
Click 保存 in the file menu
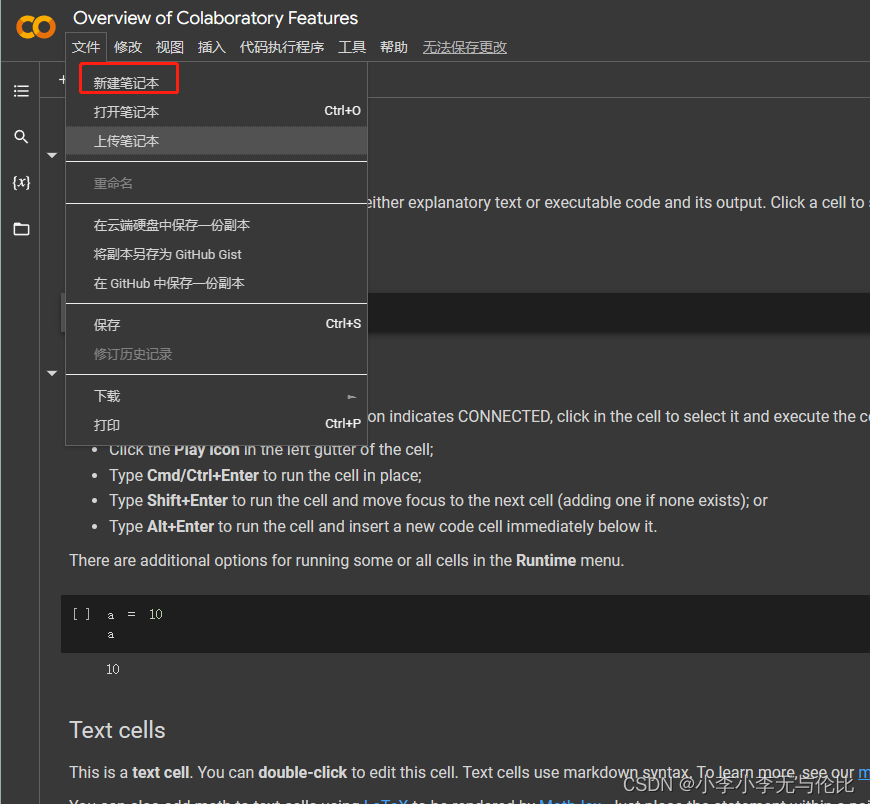tap(216, 325)
